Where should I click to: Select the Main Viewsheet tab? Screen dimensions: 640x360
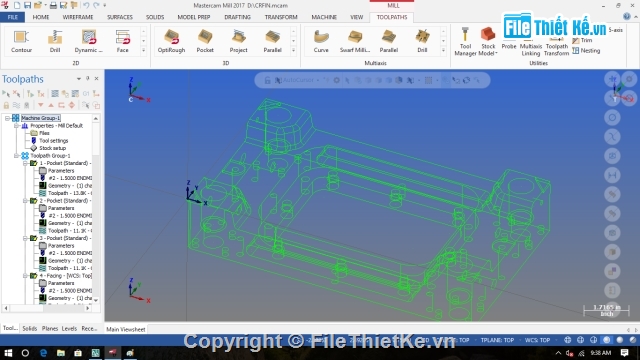(126, 329)
